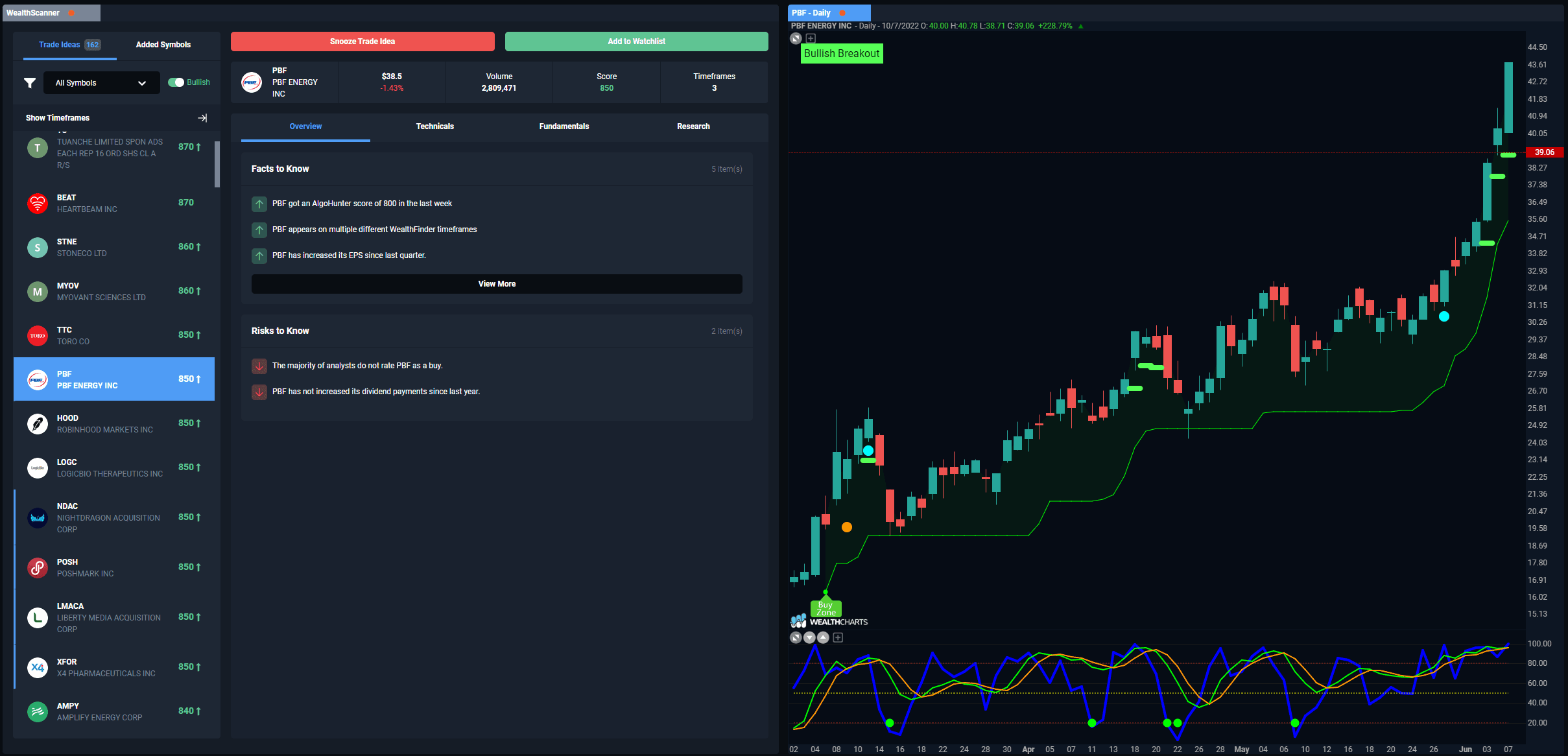Click the Score 850 value in header
Image resolution: width=1568 pixels, height=756 pixels.
[607, 88]
